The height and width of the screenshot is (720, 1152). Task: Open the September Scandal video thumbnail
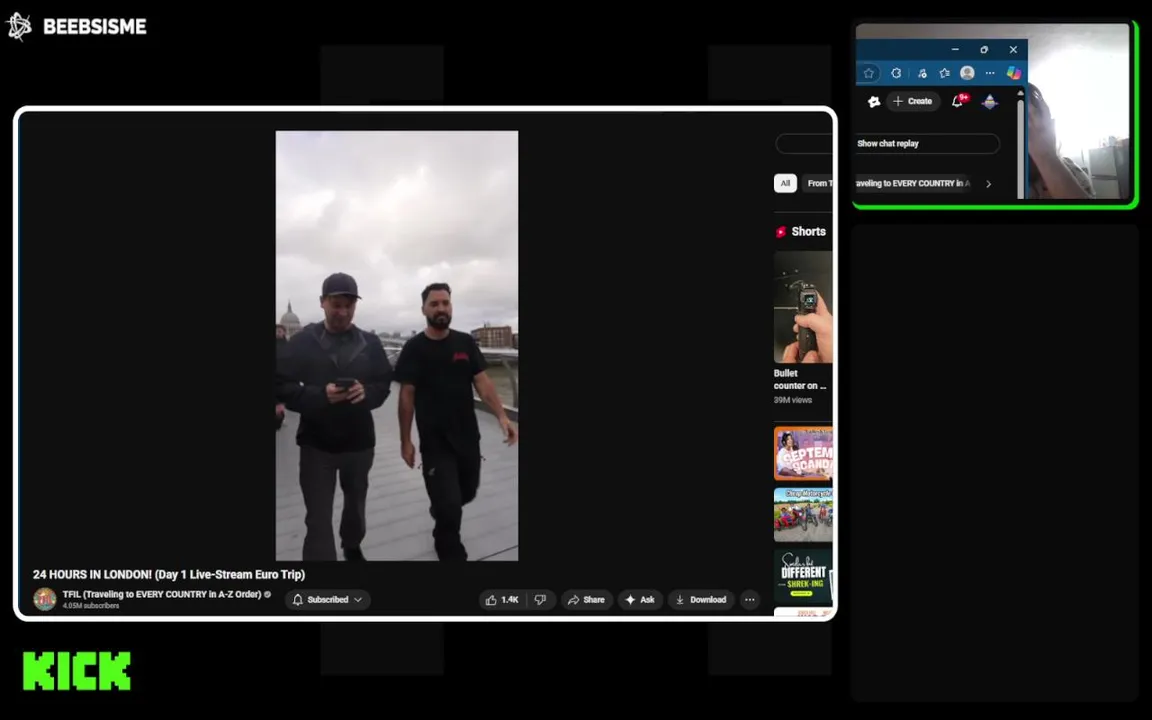point(803,453)
